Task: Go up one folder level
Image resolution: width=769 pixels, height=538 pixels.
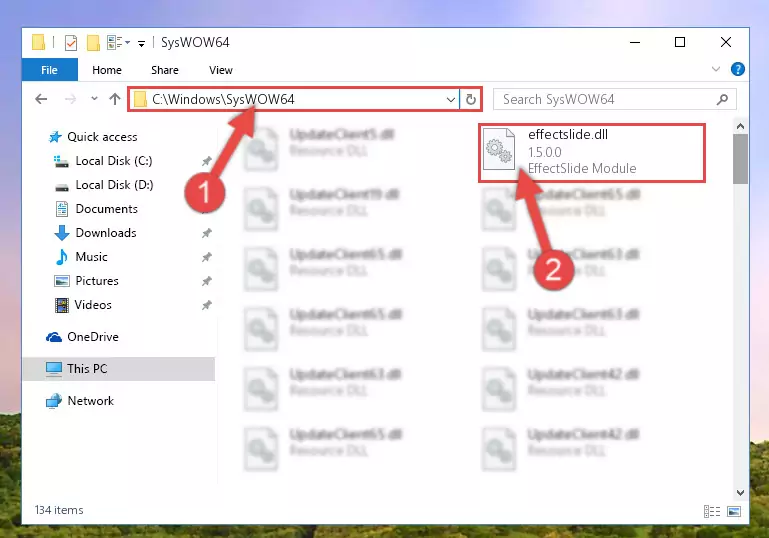Action: (115, 99)
